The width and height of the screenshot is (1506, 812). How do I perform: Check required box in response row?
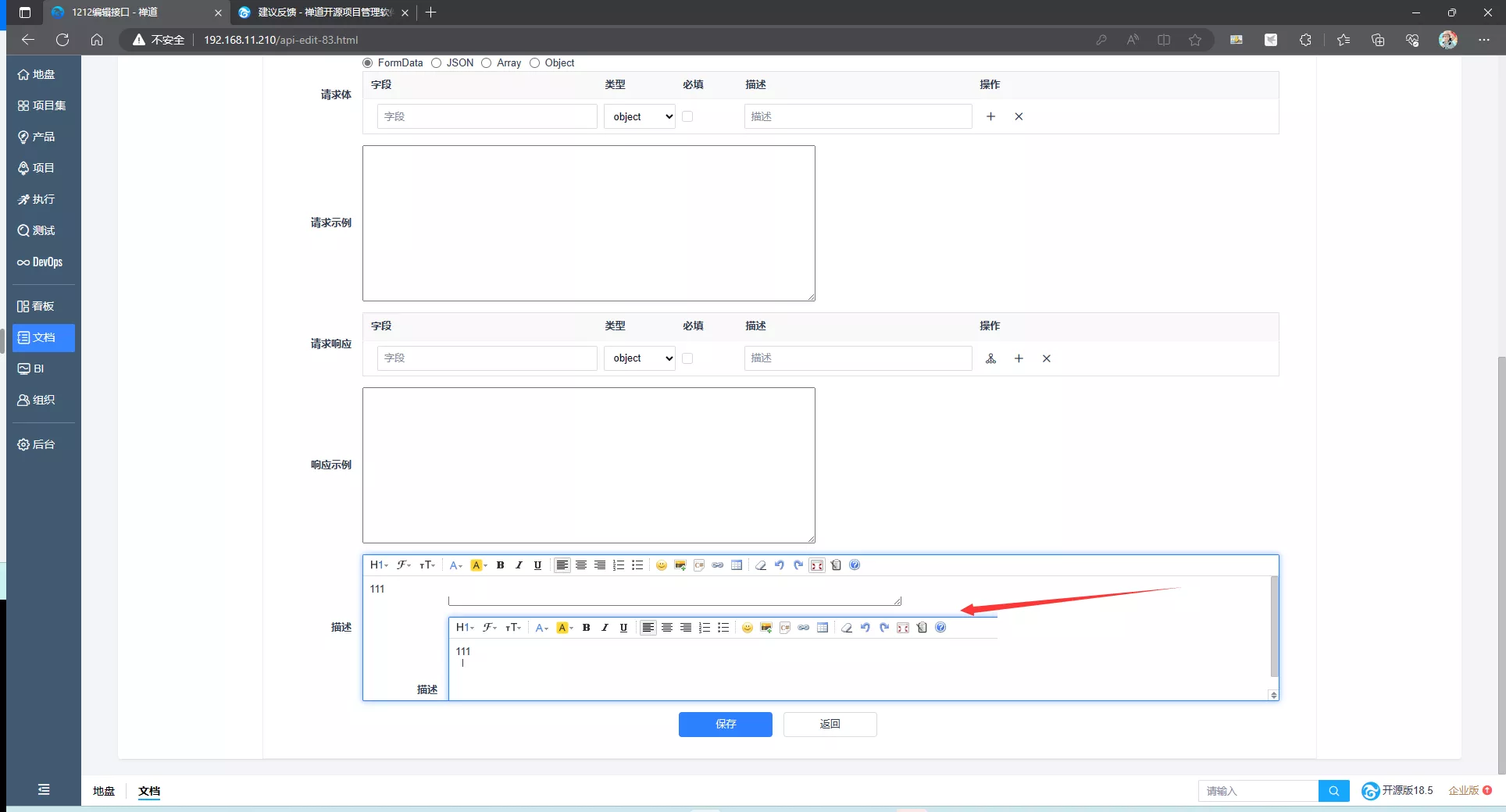click(x=687, y=358)
